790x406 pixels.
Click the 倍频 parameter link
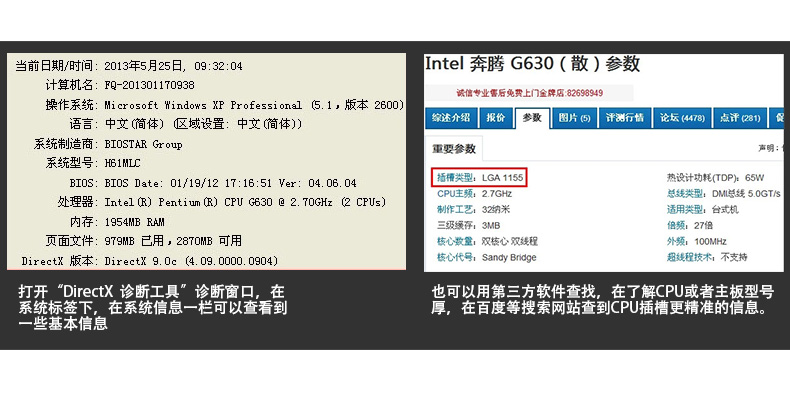(x=676, y=225)
